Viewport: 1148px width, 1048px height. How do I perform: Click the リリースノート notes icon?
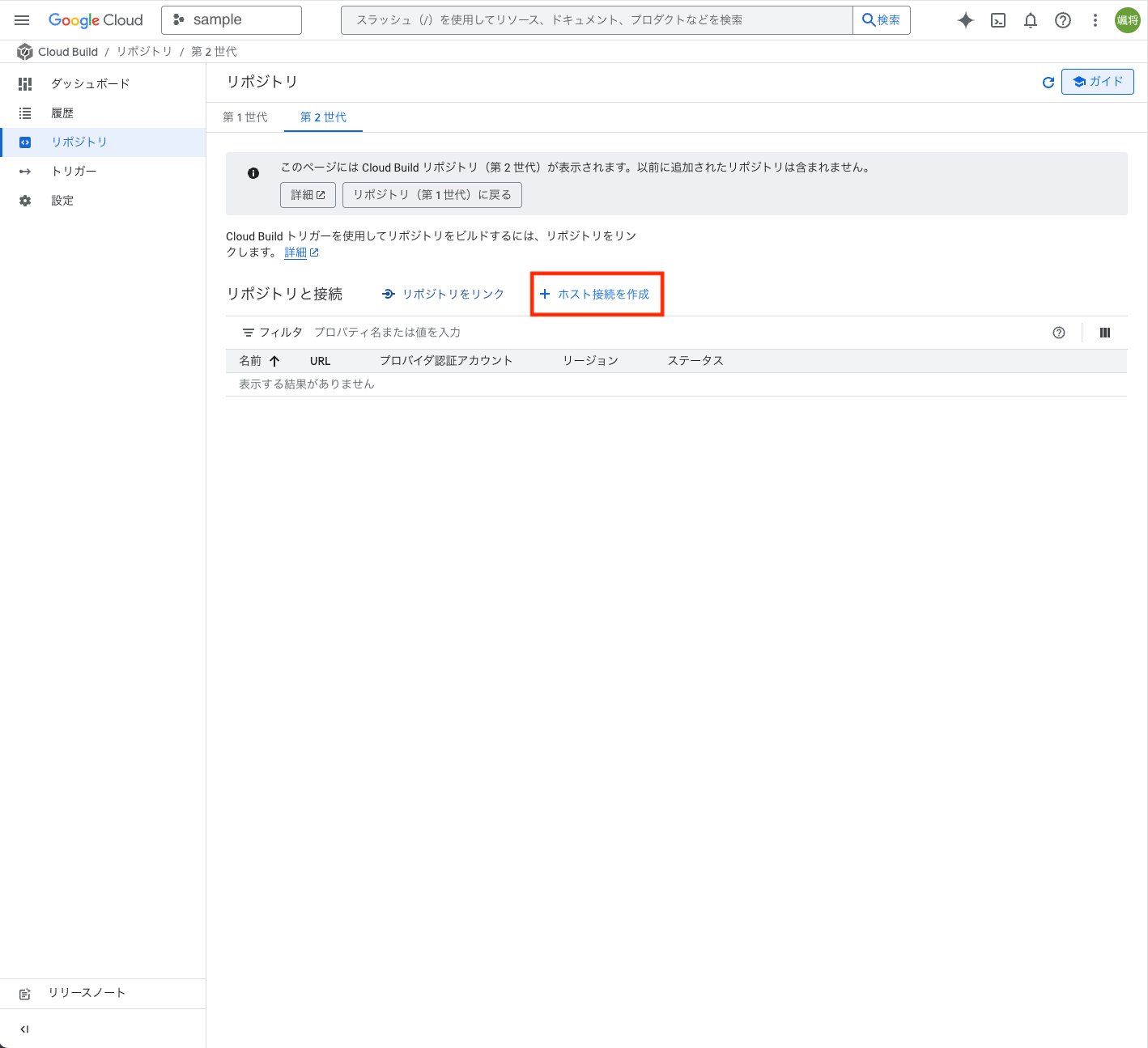pyautogui.click(x=25, y=994)
